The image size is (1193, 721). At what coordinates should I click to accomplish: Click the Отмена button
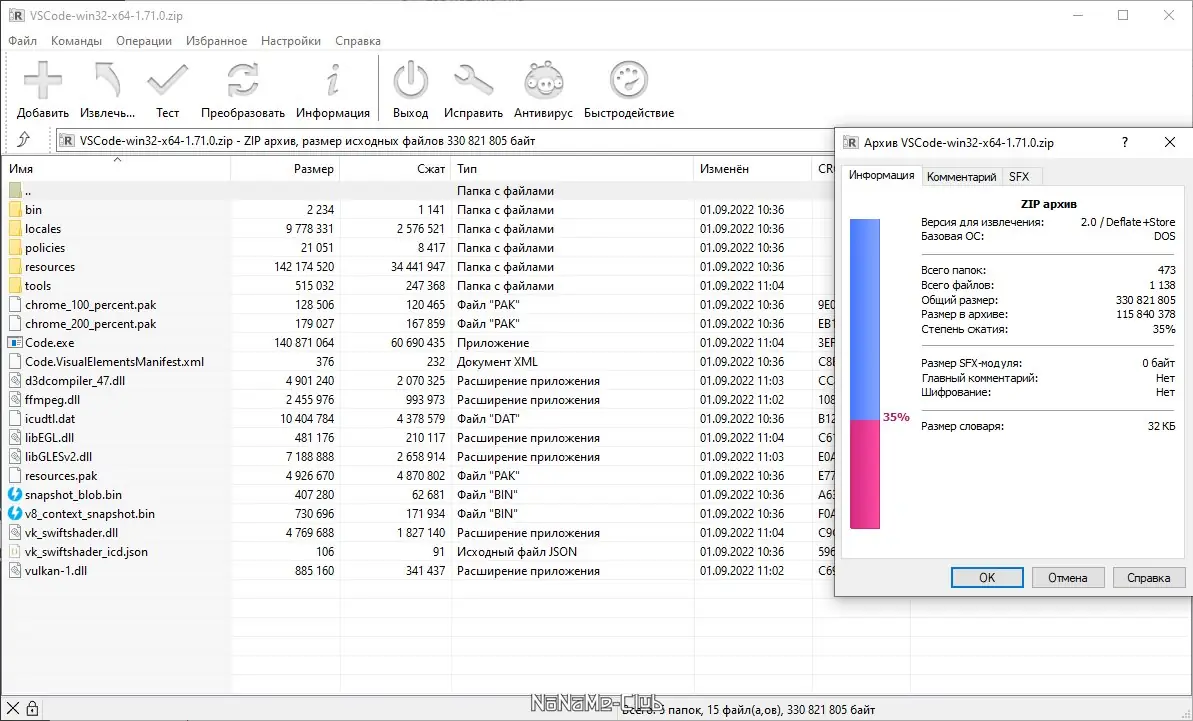click(x=1067, y=577)
